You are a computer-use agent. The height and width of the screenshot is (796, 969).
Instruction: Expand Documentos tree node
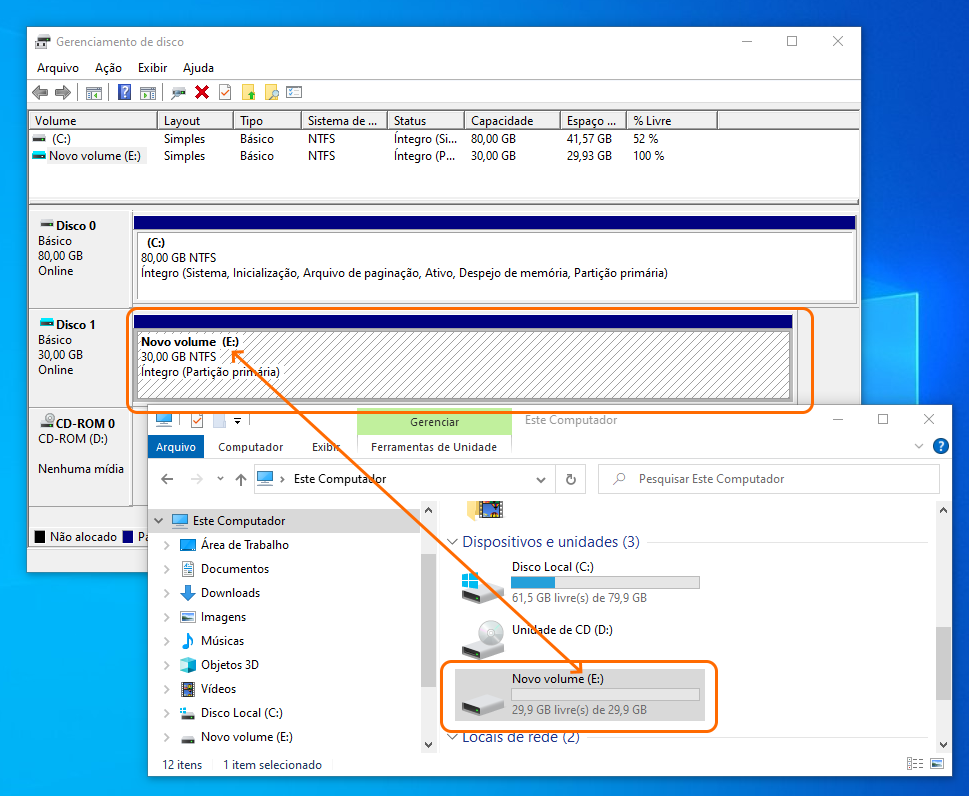click(x=166, y=569)
